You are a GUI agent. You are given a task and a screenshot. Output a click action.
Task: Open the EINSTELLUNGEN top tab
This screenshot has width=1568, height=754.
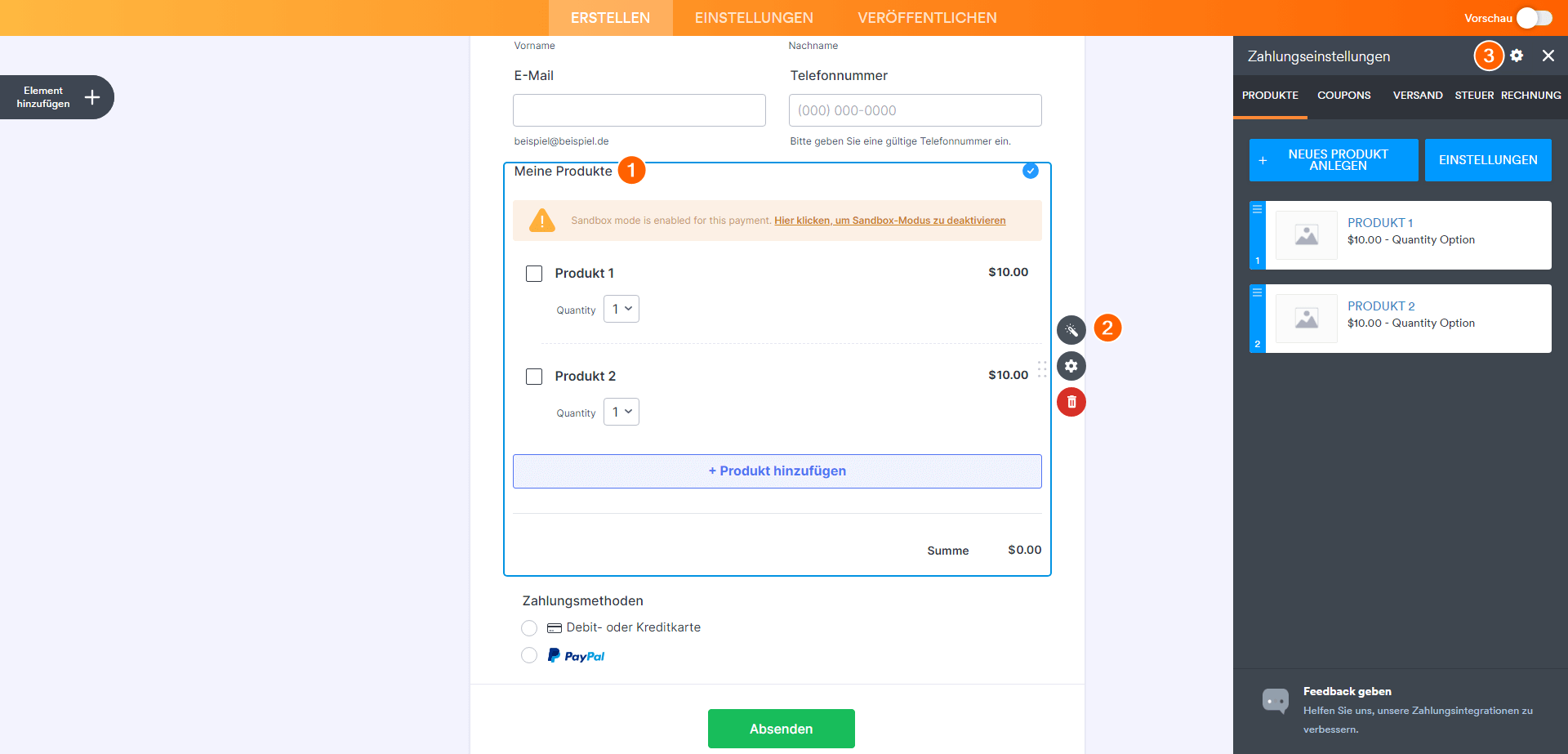(x=754, y=18)
